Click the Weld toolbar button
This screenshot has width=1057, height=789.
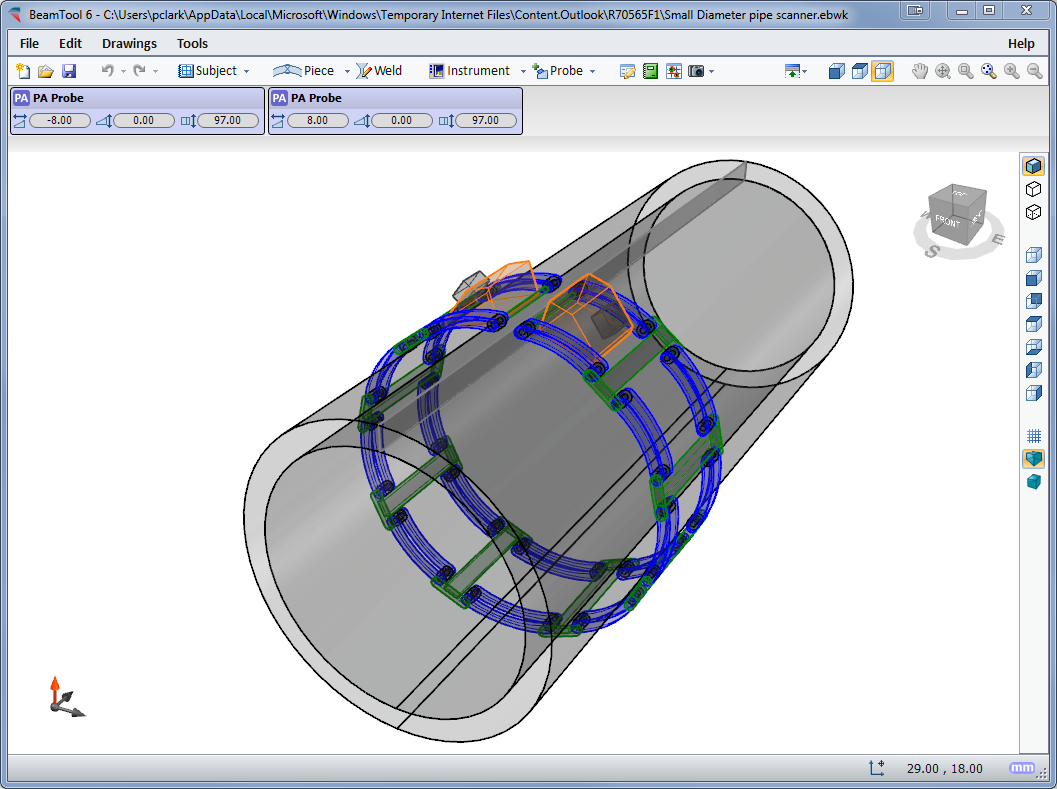coord(380,71)
